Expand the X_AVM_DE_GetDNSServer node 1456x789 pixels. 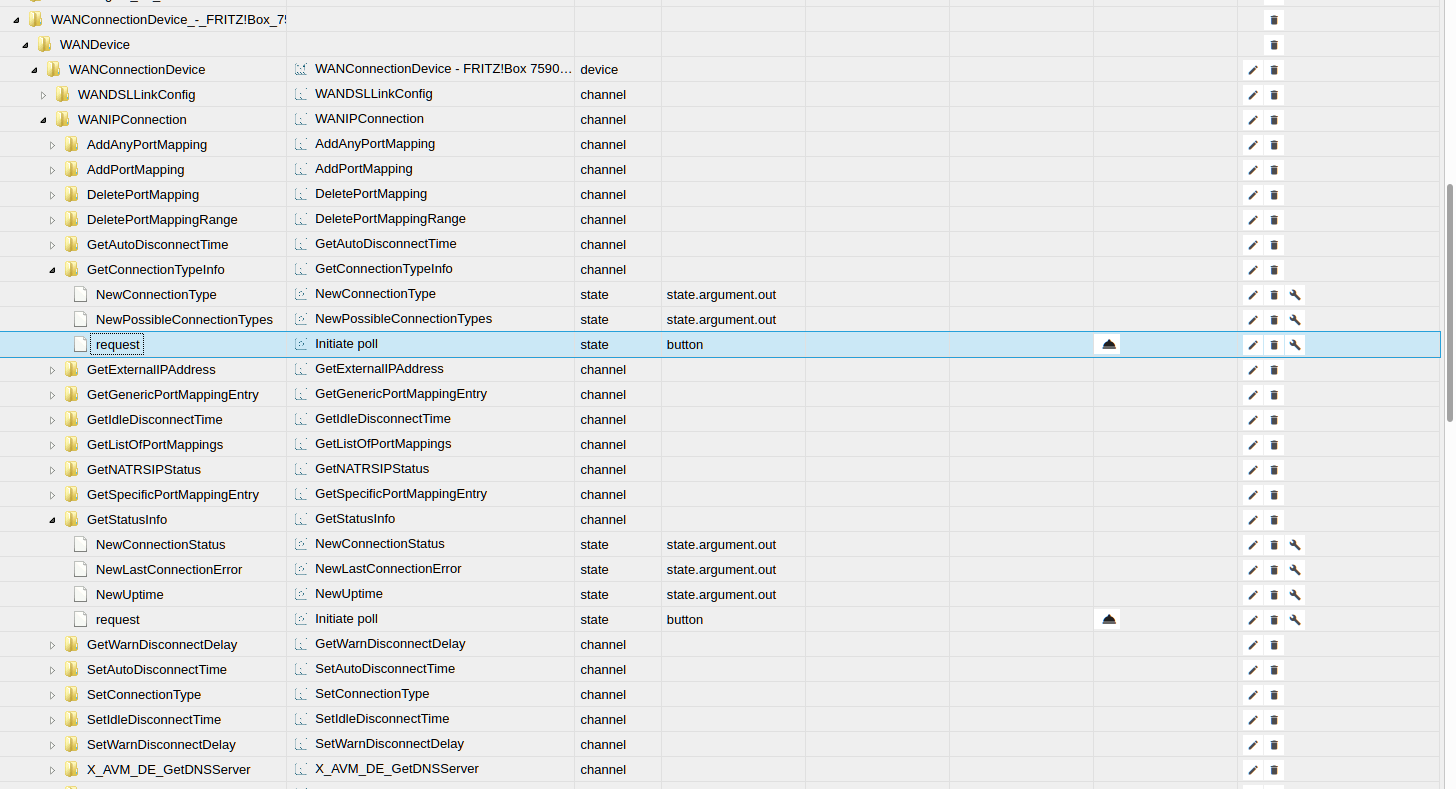(52, 770)
